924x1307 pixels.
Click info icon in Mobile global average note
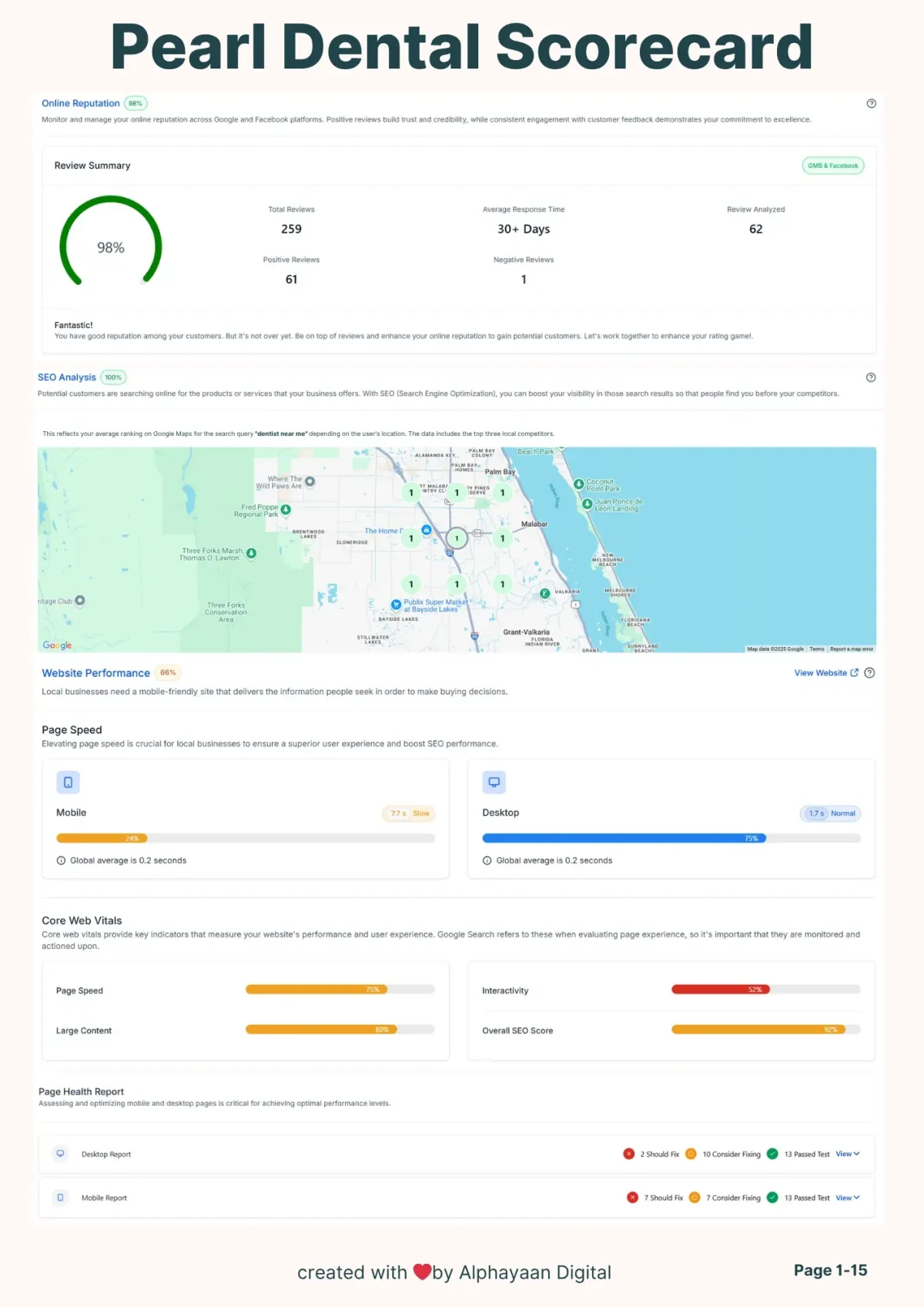61,860
